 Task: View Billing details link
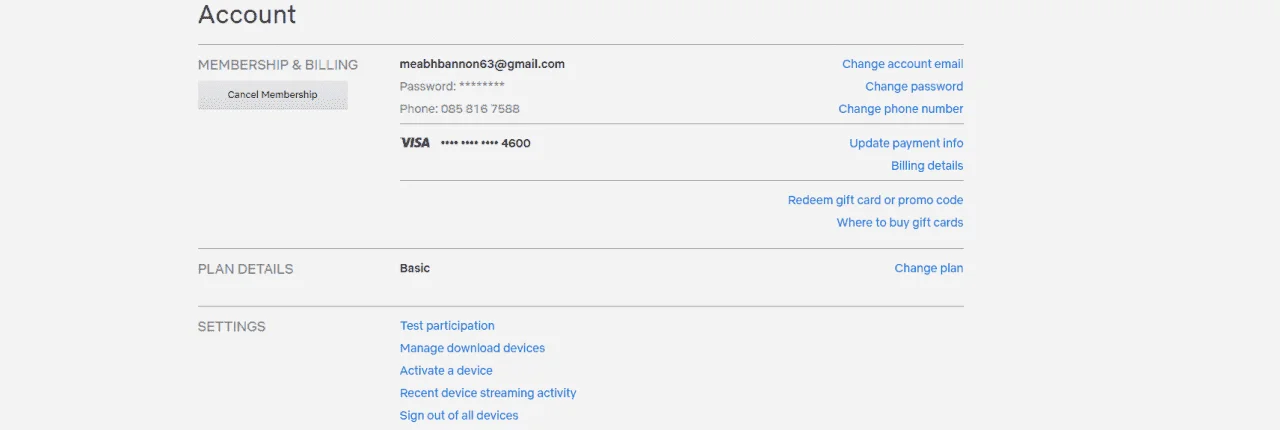tap(927, 166)
